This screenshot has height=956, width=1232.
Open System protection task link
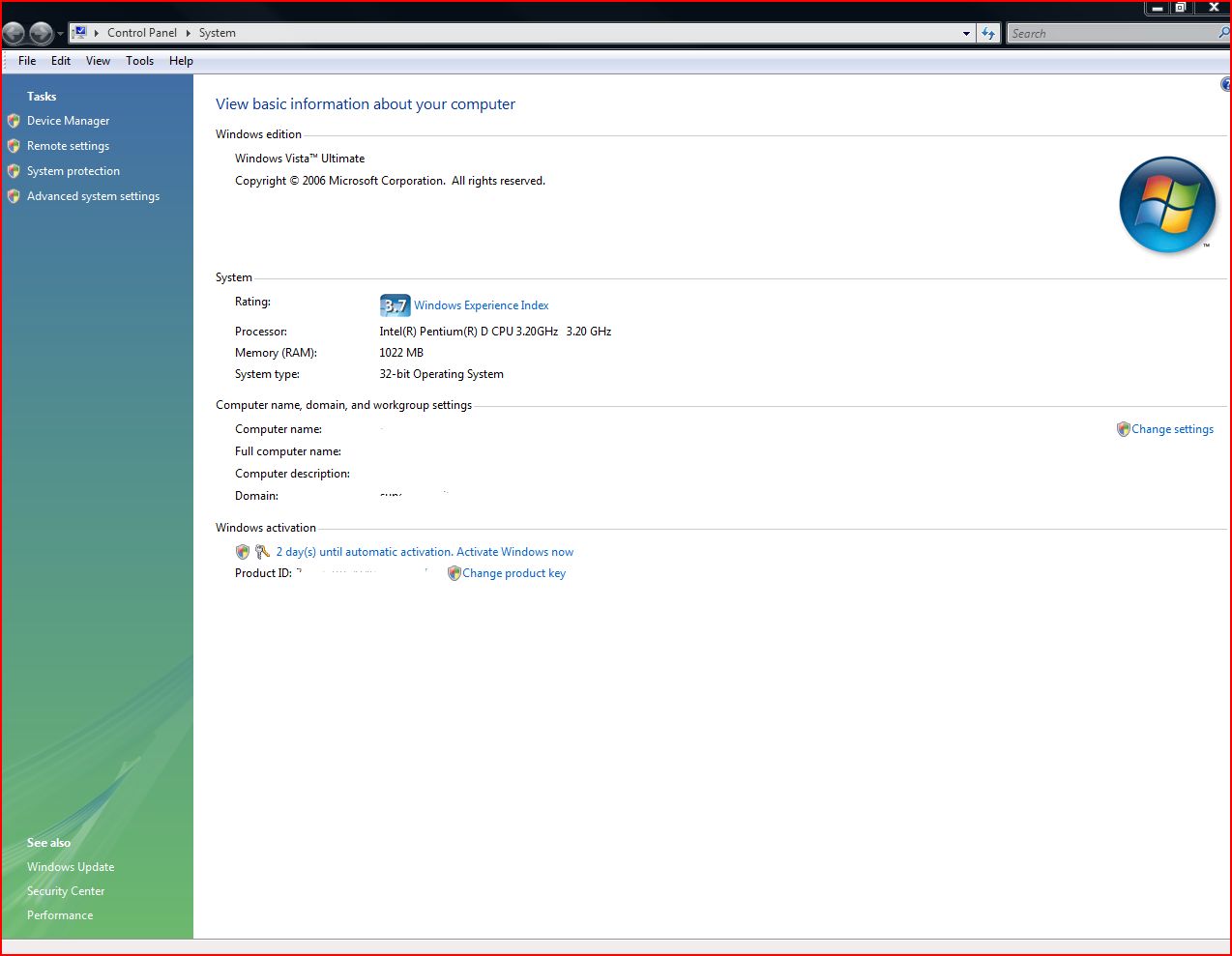pyautogui.click(x=73, y=171)
